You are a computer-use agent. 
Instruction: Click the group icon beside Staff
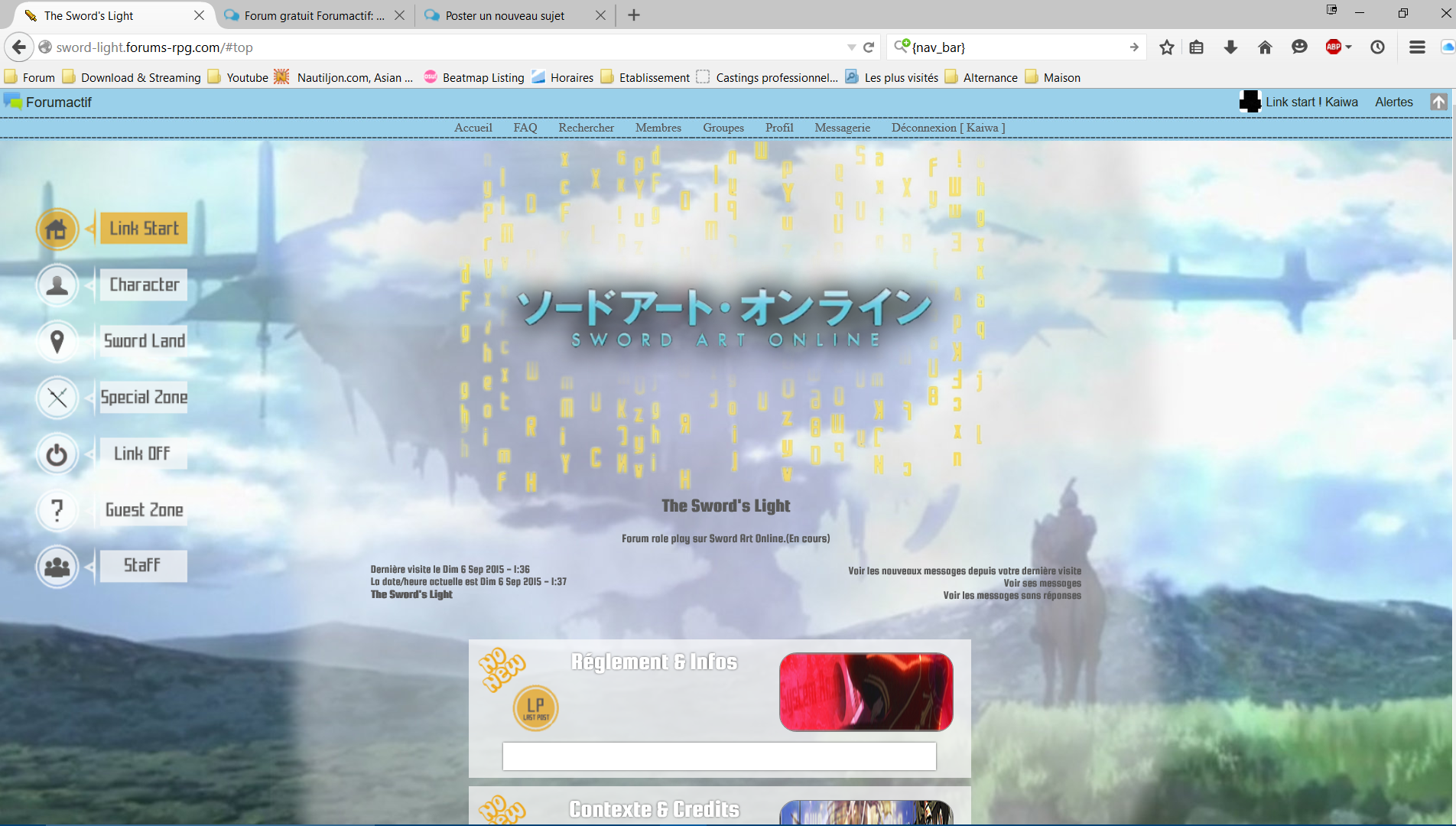click(x=57, y=567)
